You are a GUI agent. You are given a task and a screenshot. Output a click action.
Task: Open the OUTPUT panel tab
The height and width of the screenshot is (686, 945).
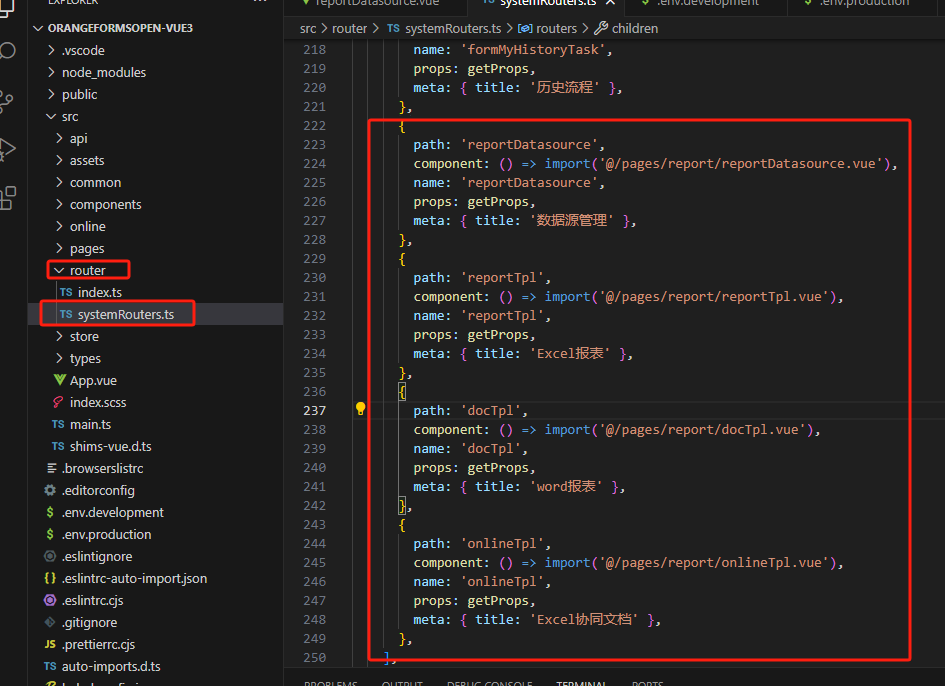pos(402,682)
